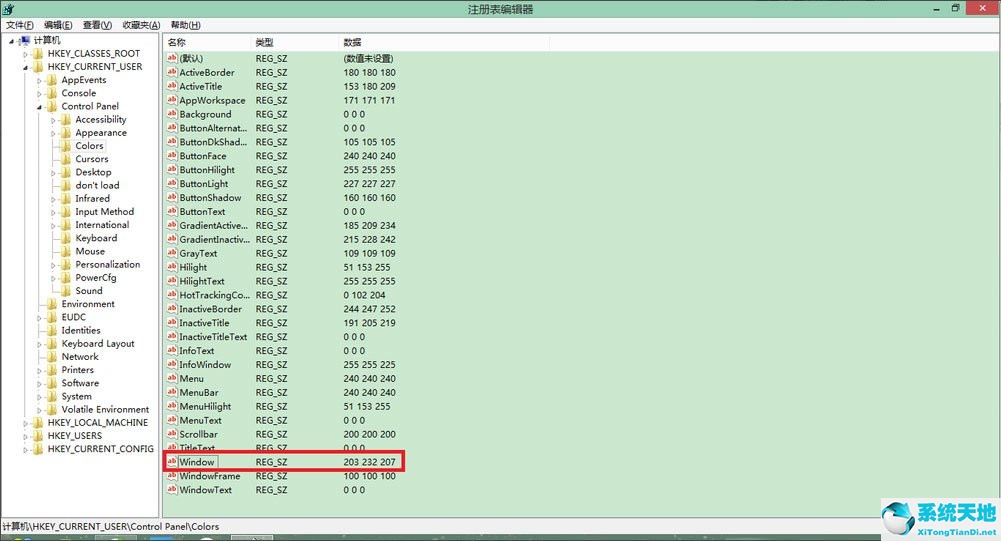Expand the AppEvents key arrow

point(40,80)
